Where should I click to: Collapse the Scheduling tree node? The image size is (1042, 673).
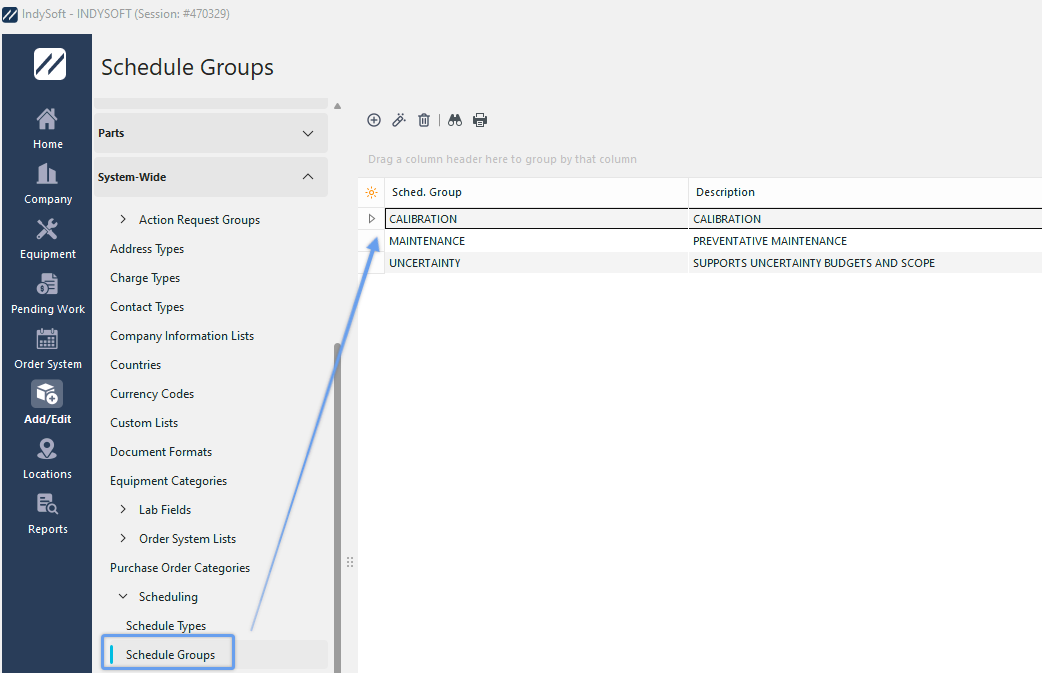pos(123,596)
